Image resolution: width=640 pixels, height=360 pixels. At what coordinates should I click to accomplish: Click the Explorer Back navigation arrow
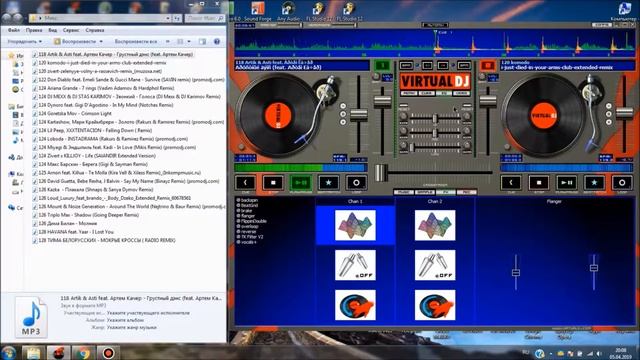[7, 18]
